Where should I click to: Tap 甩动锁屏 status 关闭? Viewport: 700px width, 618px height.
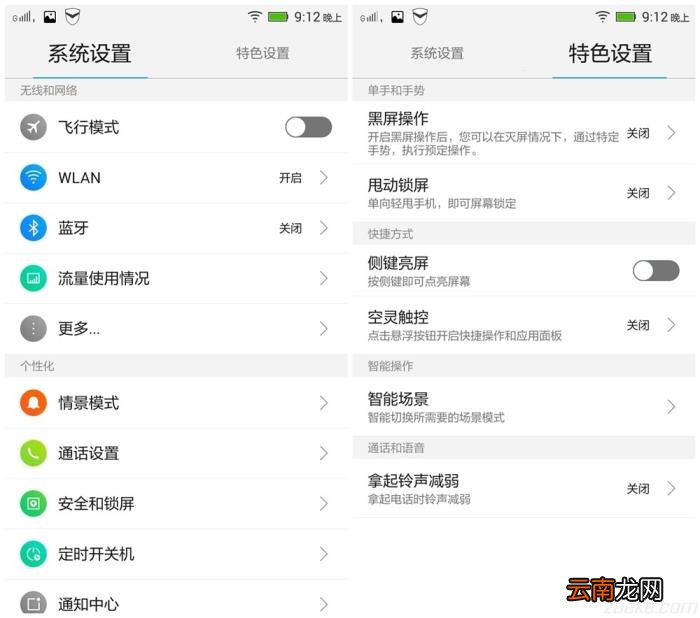coord(638,193)
